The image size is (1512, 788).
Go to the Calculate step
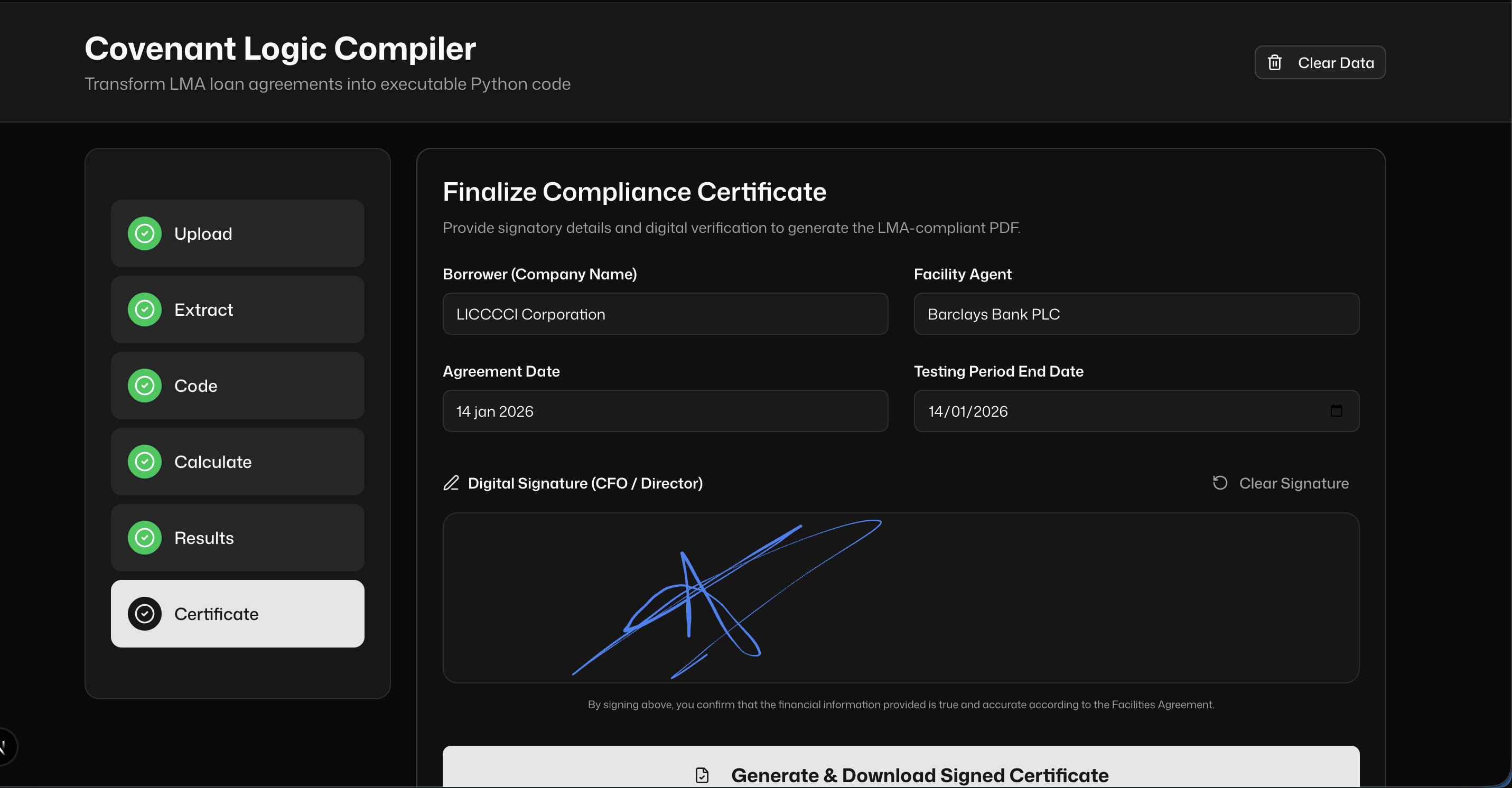coord(237,462)
